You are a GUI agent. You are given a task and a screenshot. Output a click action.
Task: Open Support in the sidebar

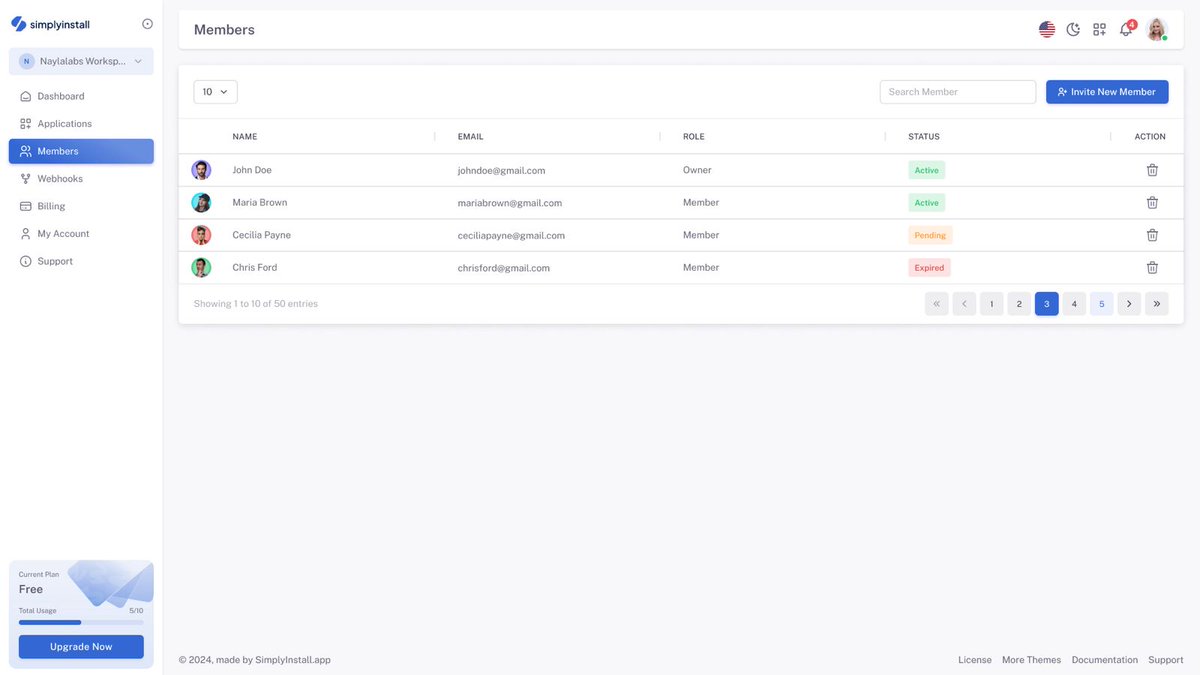[x=81, y=261]
